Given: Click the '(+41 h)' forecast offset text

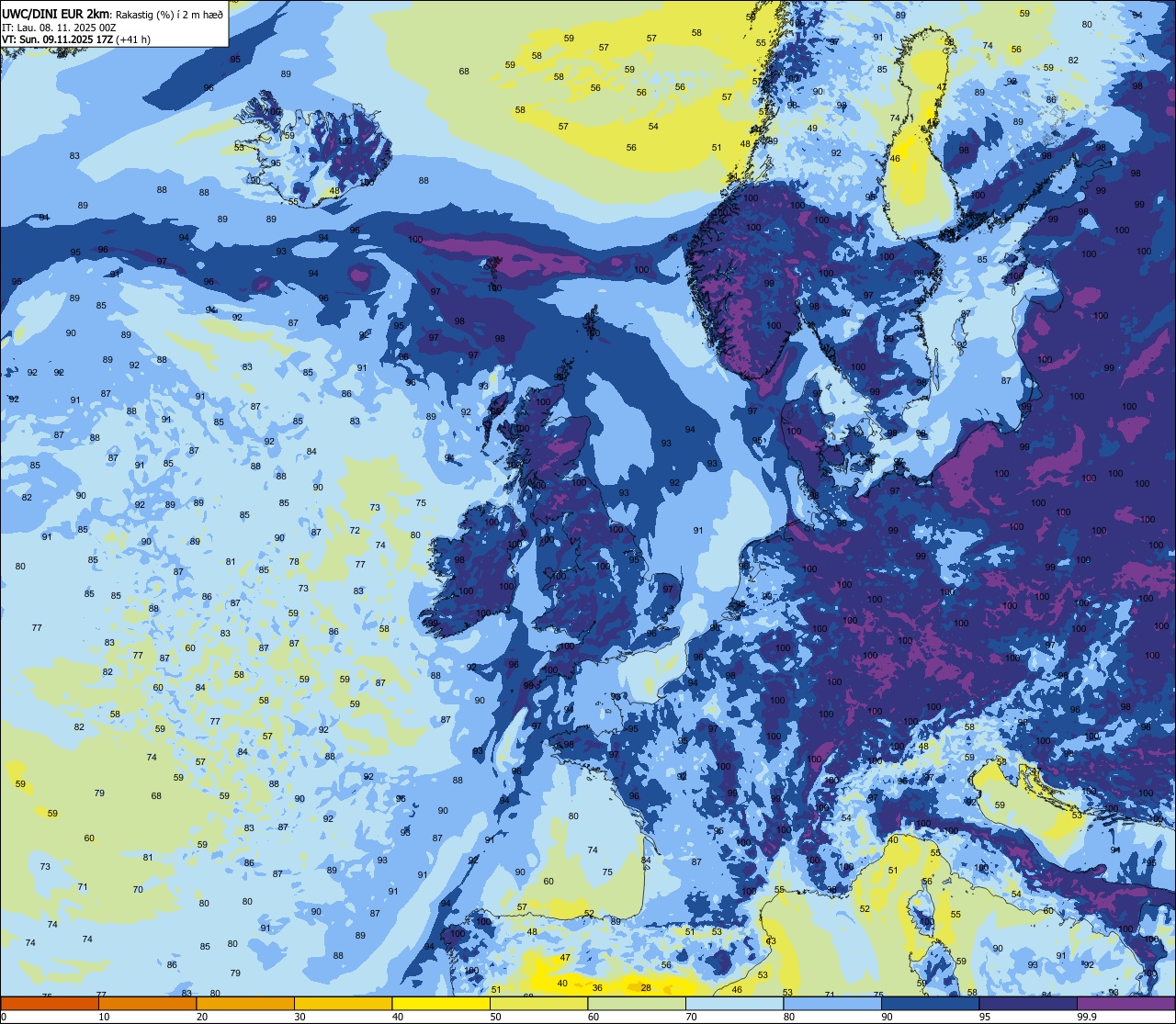Looking at the screenshot, I should [x=133, y=39].
